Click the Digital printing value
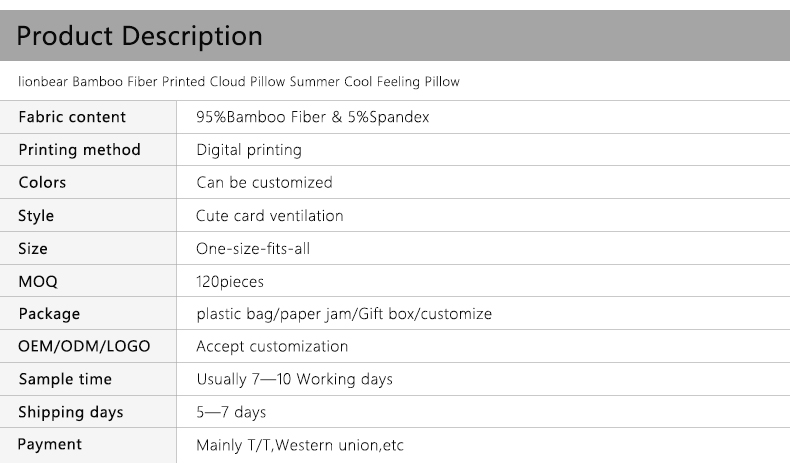Viewport: 790px width, 470px height. pyautogui.click(x=249, y=150)
